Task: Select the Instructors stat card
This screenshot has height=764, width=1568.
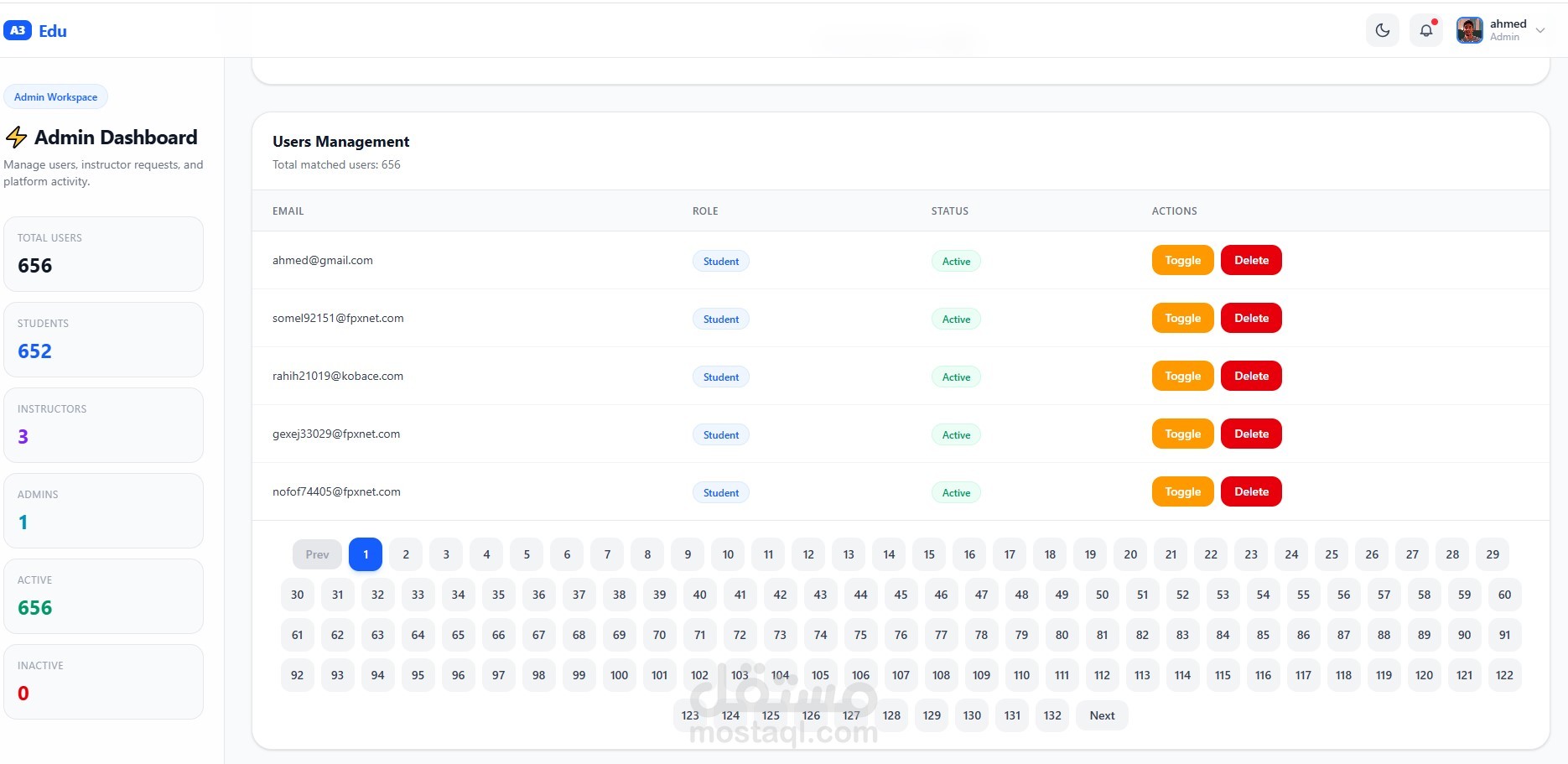Action: click(103, 425)
